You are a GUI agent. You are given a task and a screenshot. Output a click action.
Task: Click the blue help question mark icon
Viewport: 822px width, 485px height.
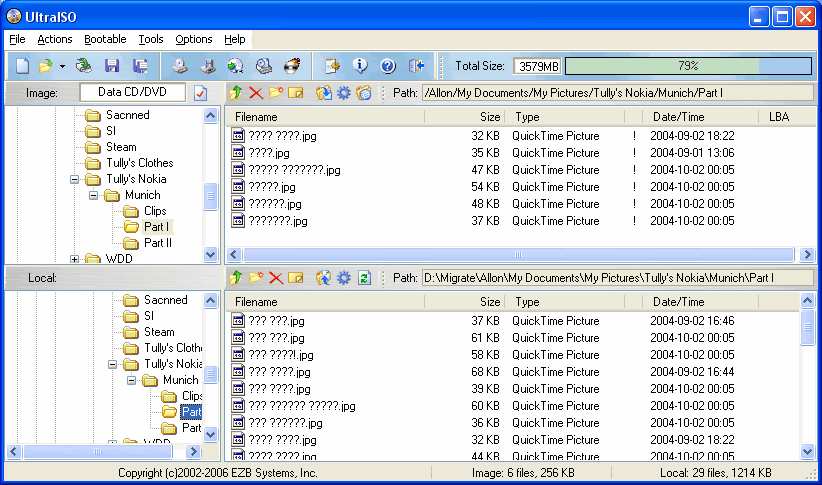[x=388, y=66]
